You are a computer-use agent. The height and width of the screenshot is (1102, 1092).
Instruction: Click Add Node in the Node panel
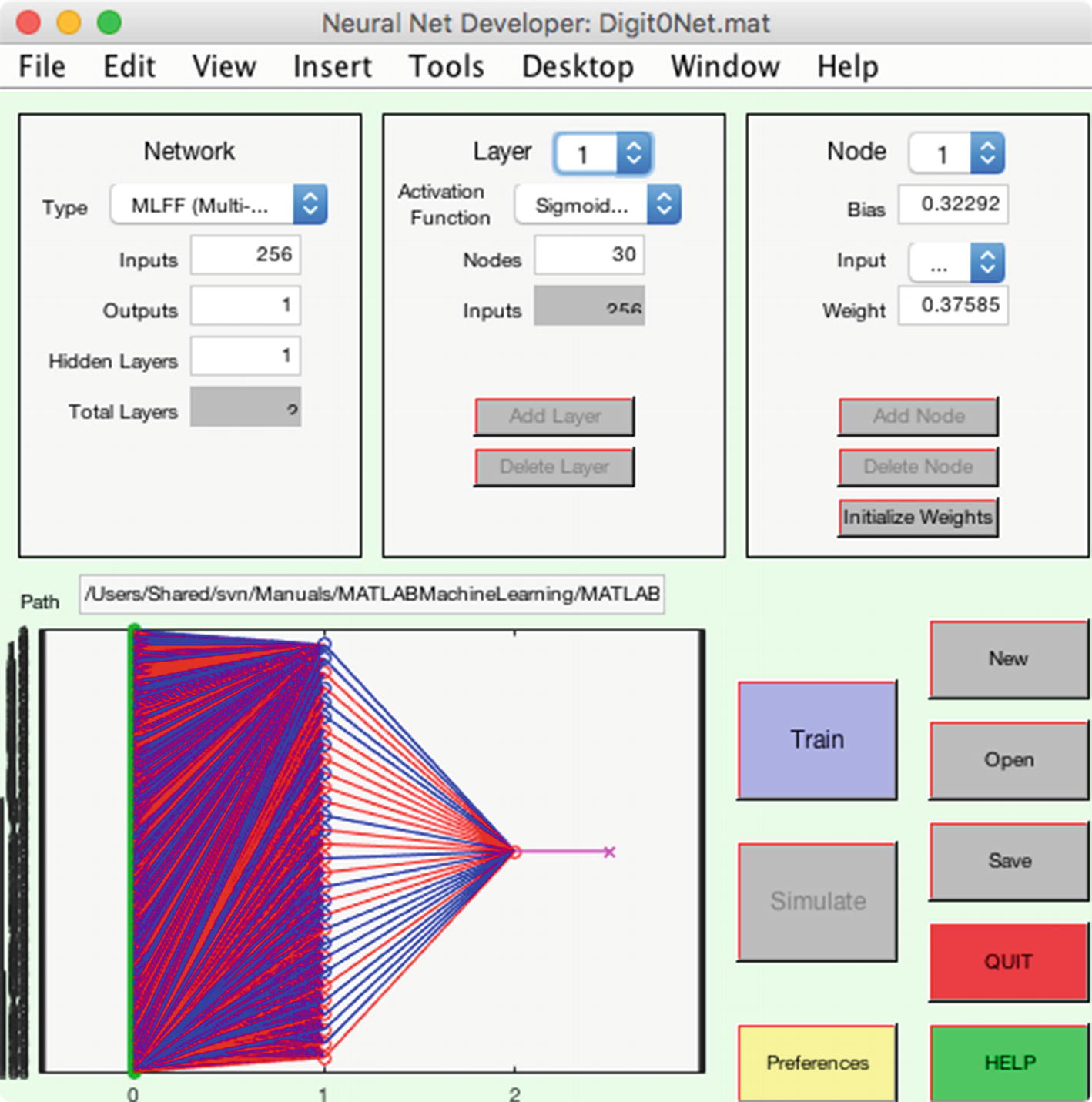coord(916,416)
